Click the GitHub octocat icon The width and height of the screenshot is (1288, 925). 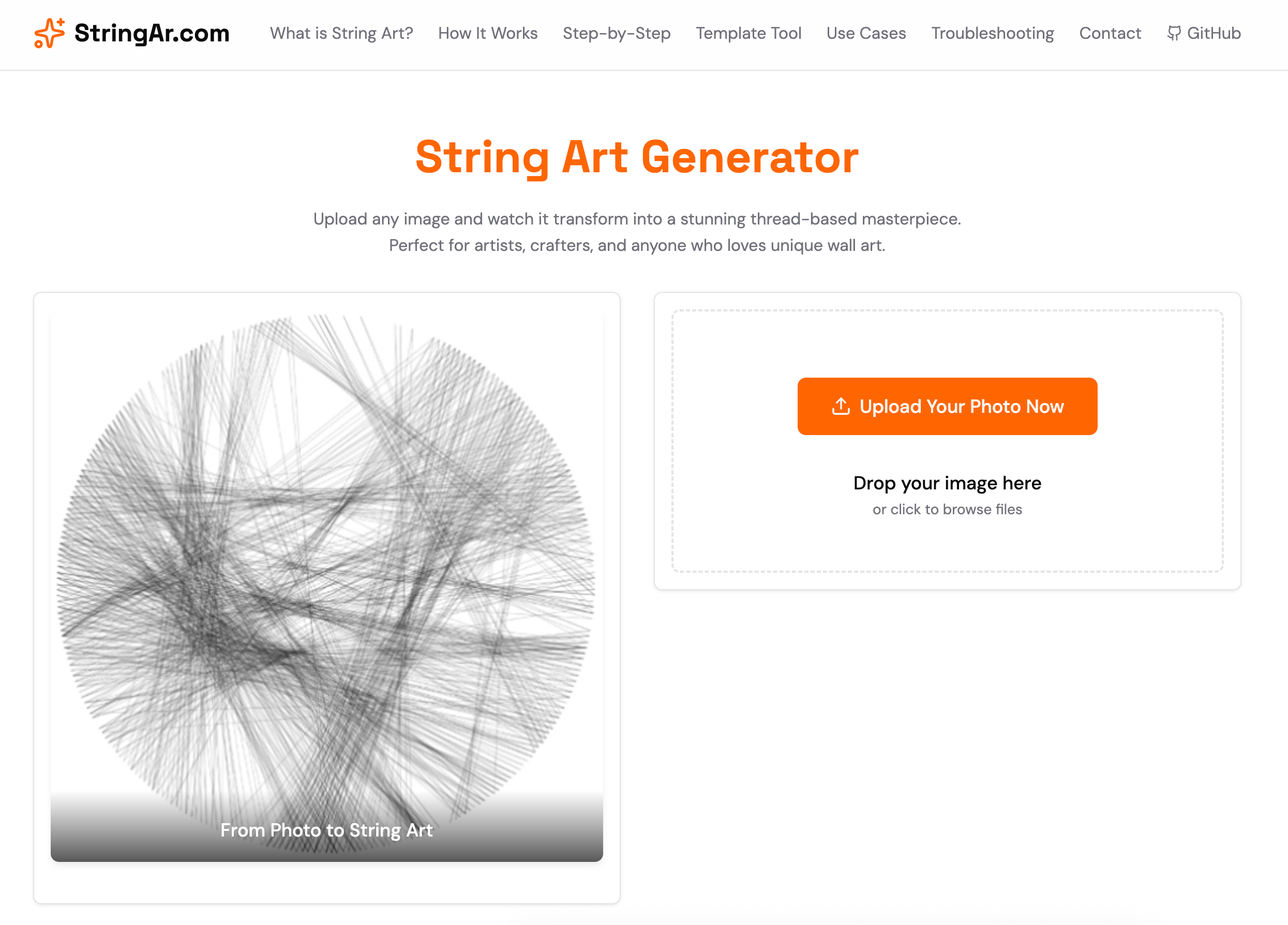[1173, 33]
